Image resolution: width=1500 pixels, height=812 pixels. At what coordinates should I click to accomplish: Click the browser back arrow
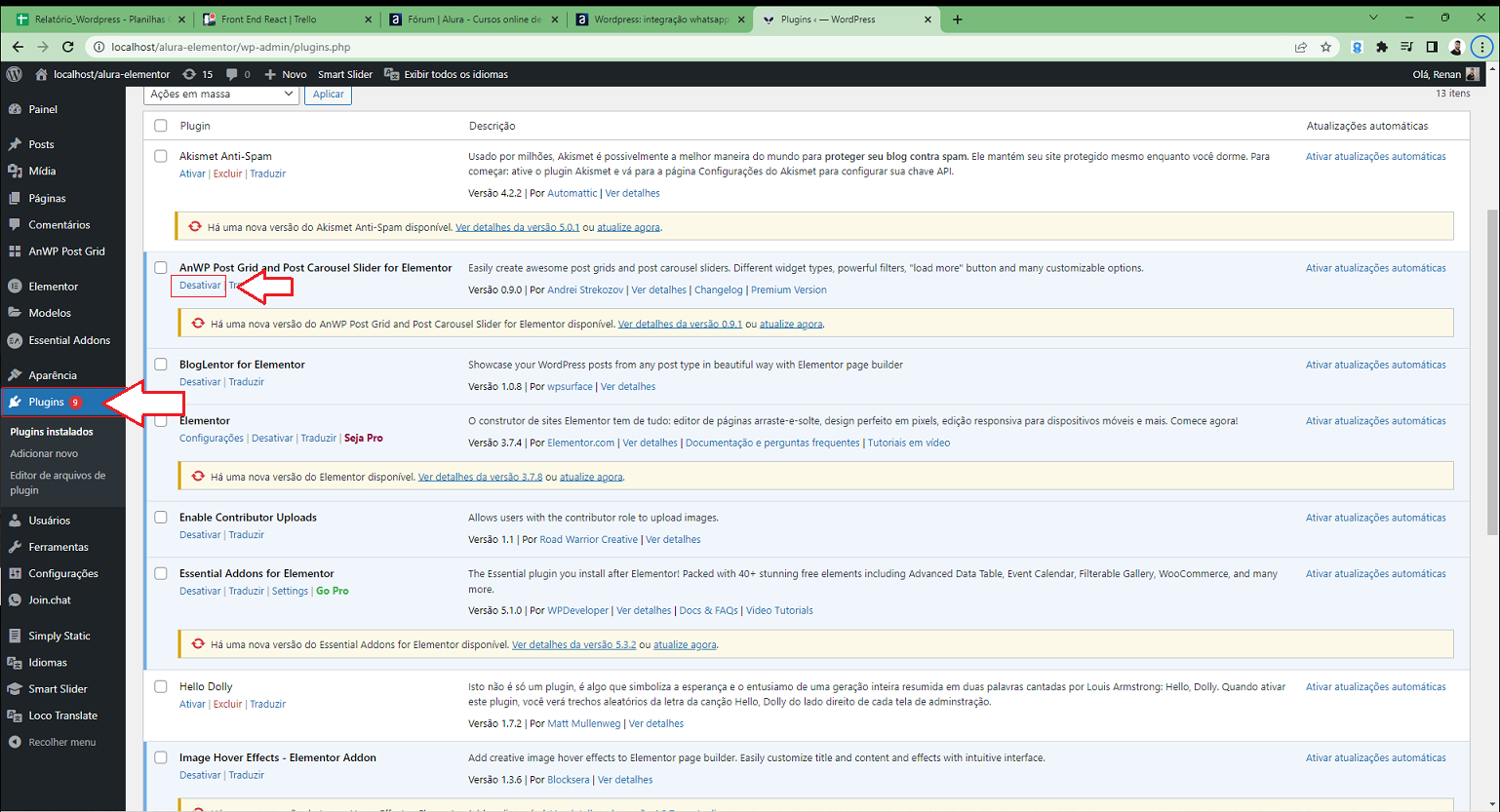(18, 47)
